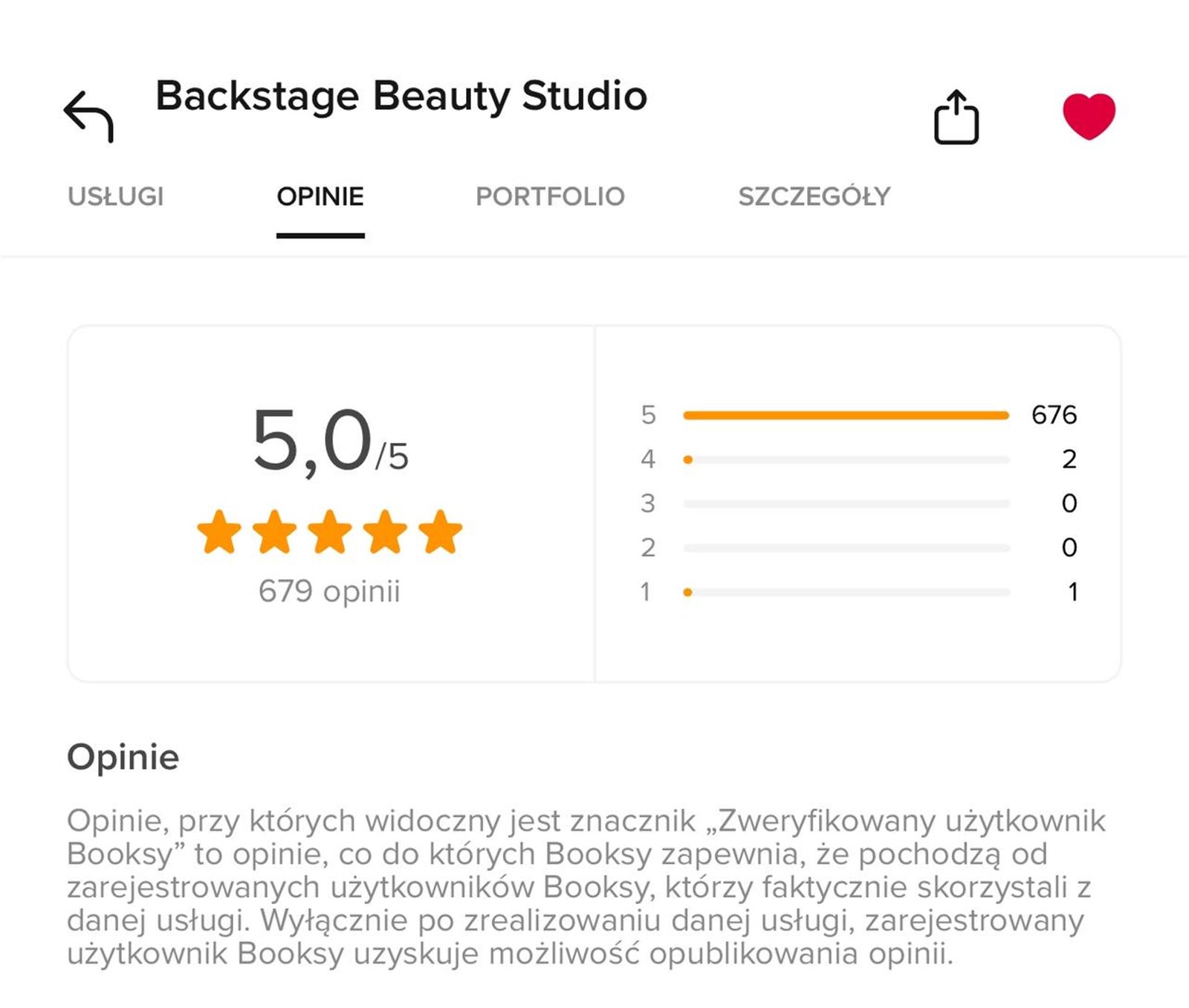
Task: Click the Backstage Beauty Studio title
Action: 401,96
